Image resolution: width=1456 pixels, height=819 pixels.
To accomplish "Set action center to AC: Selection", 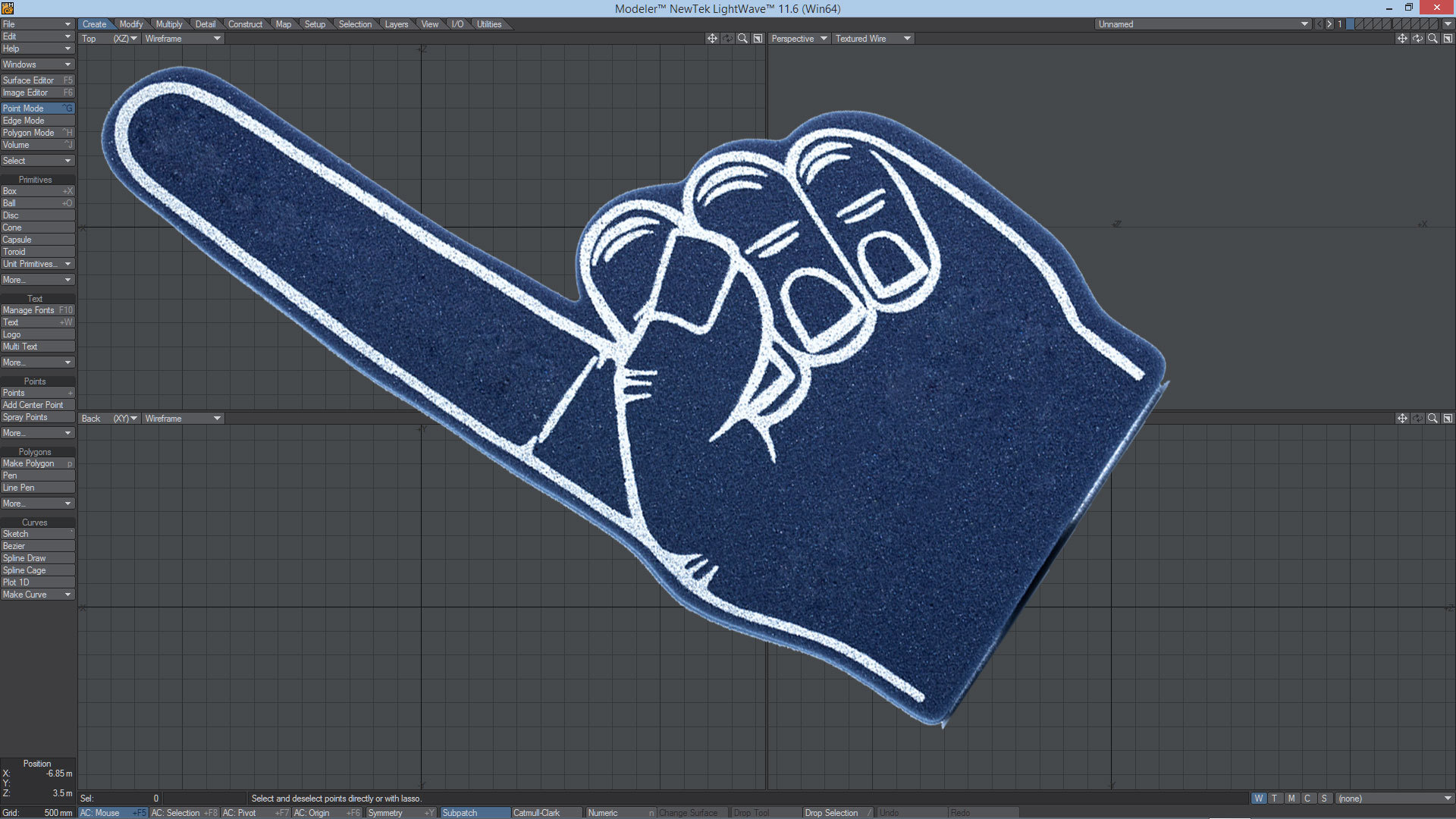I will click(x=184, y=813).
